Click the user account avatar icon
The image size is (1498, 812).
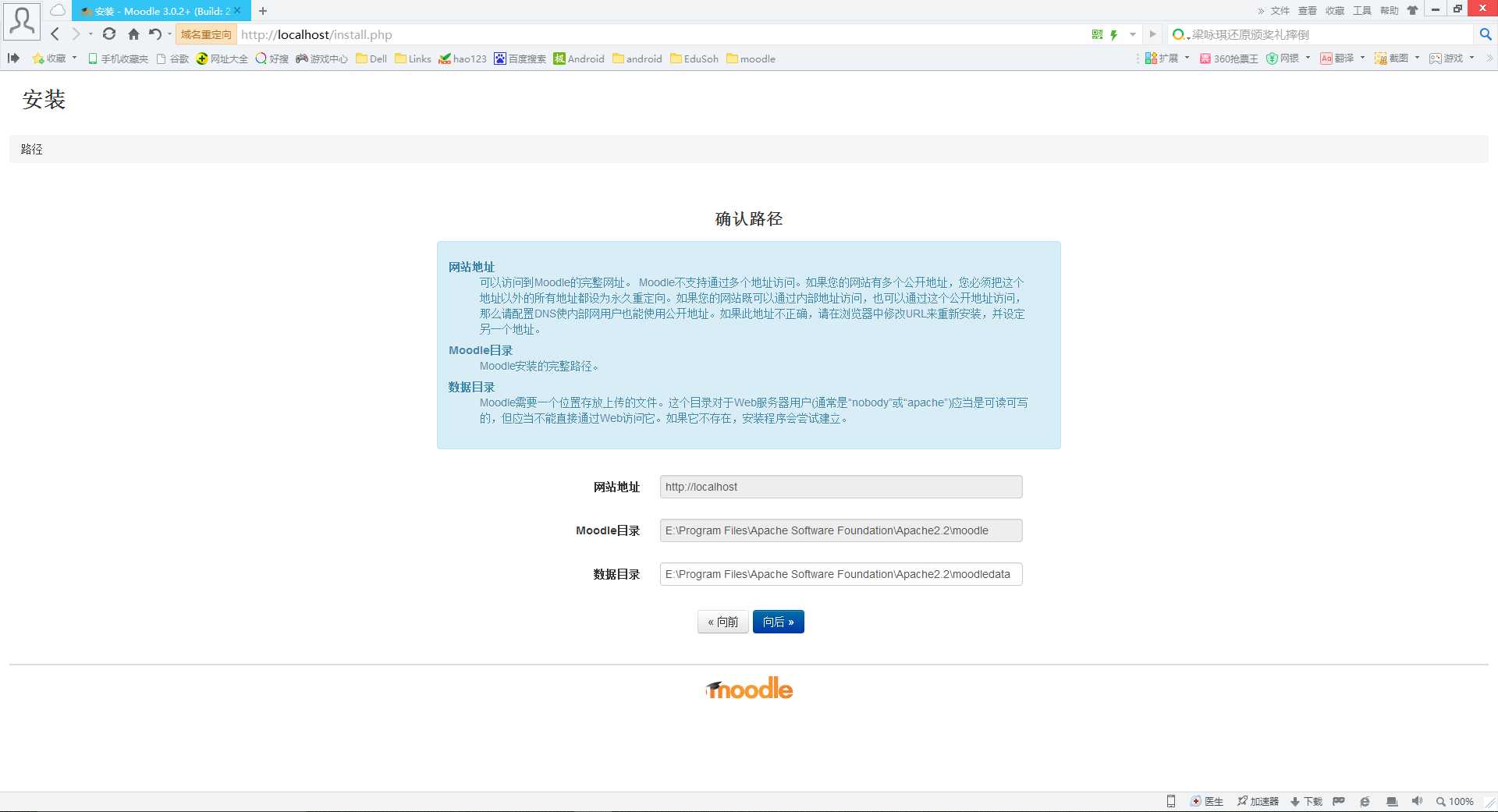[x=22, y=21]
